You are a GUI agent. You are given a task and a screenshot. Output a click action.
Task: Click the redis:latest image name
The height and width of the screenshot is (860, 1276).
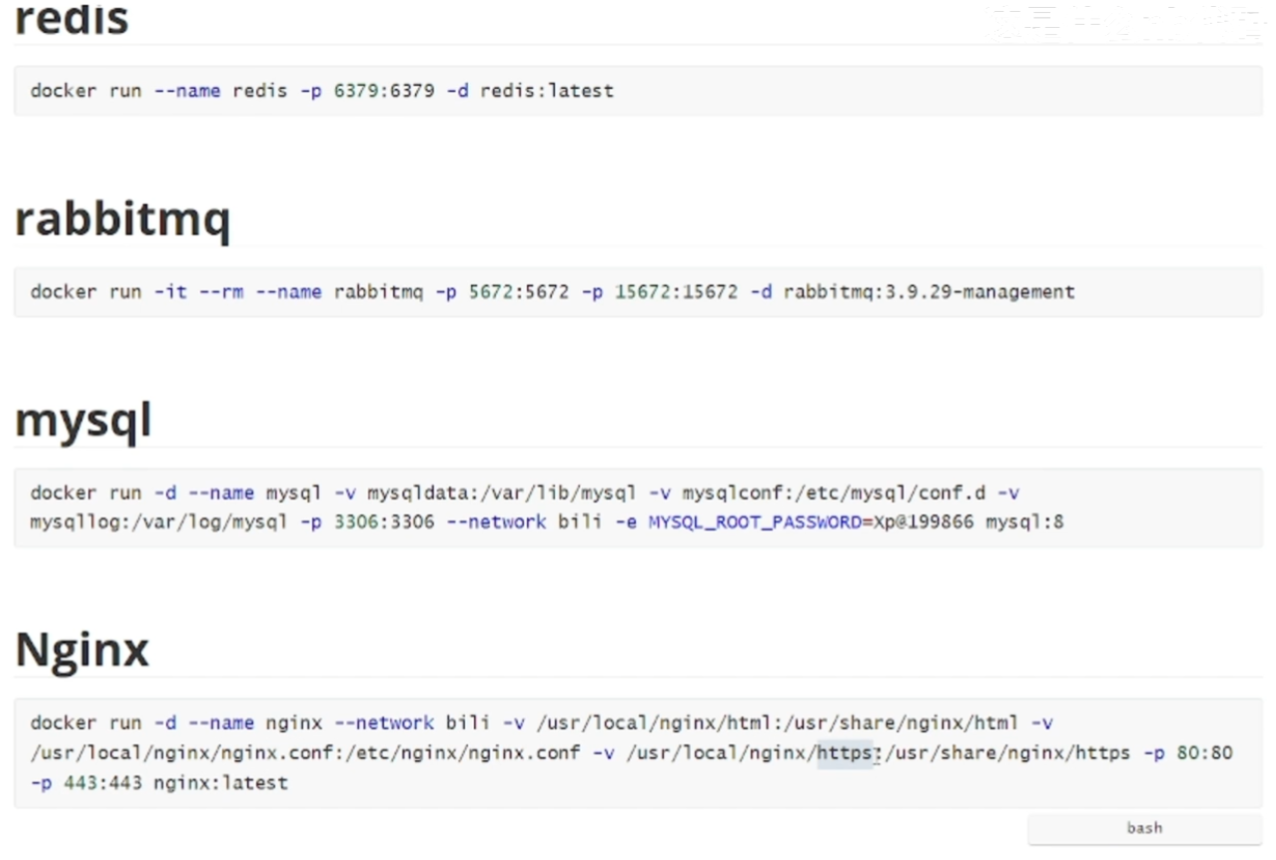coord(547,91)
